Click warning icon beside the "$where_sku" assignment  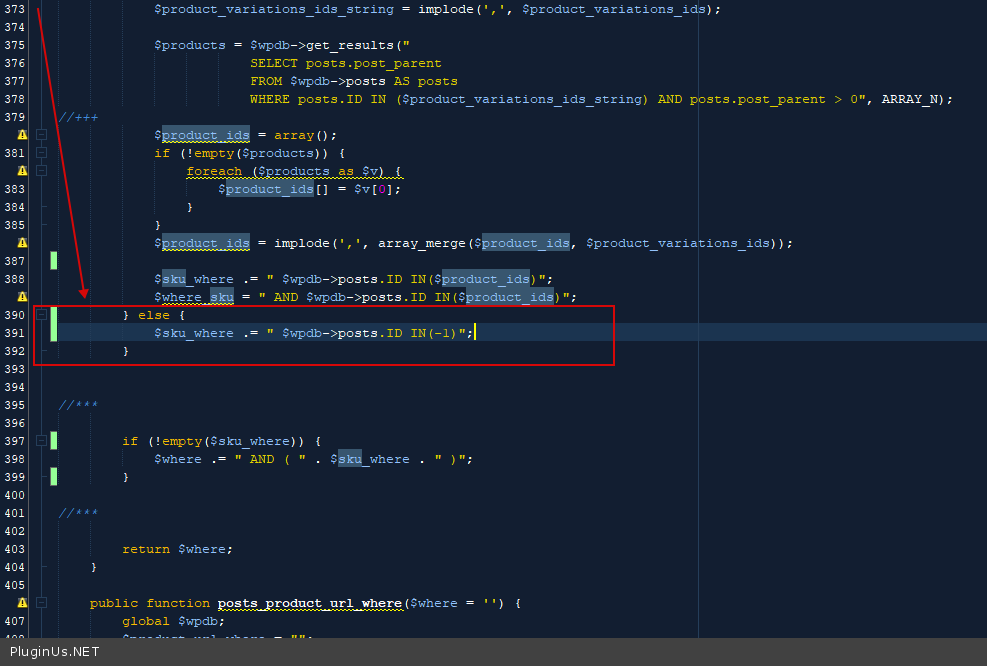click(22, 297)
